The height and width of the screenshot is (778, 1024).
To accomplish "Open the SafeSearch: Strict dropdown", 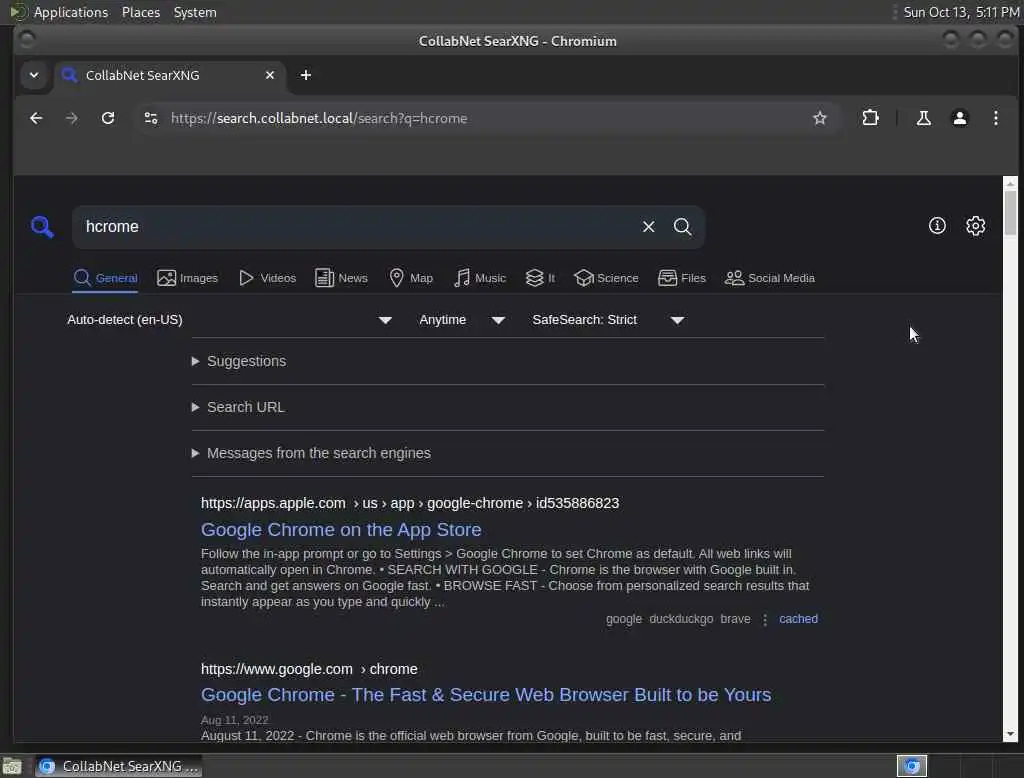I will (608, 320).
